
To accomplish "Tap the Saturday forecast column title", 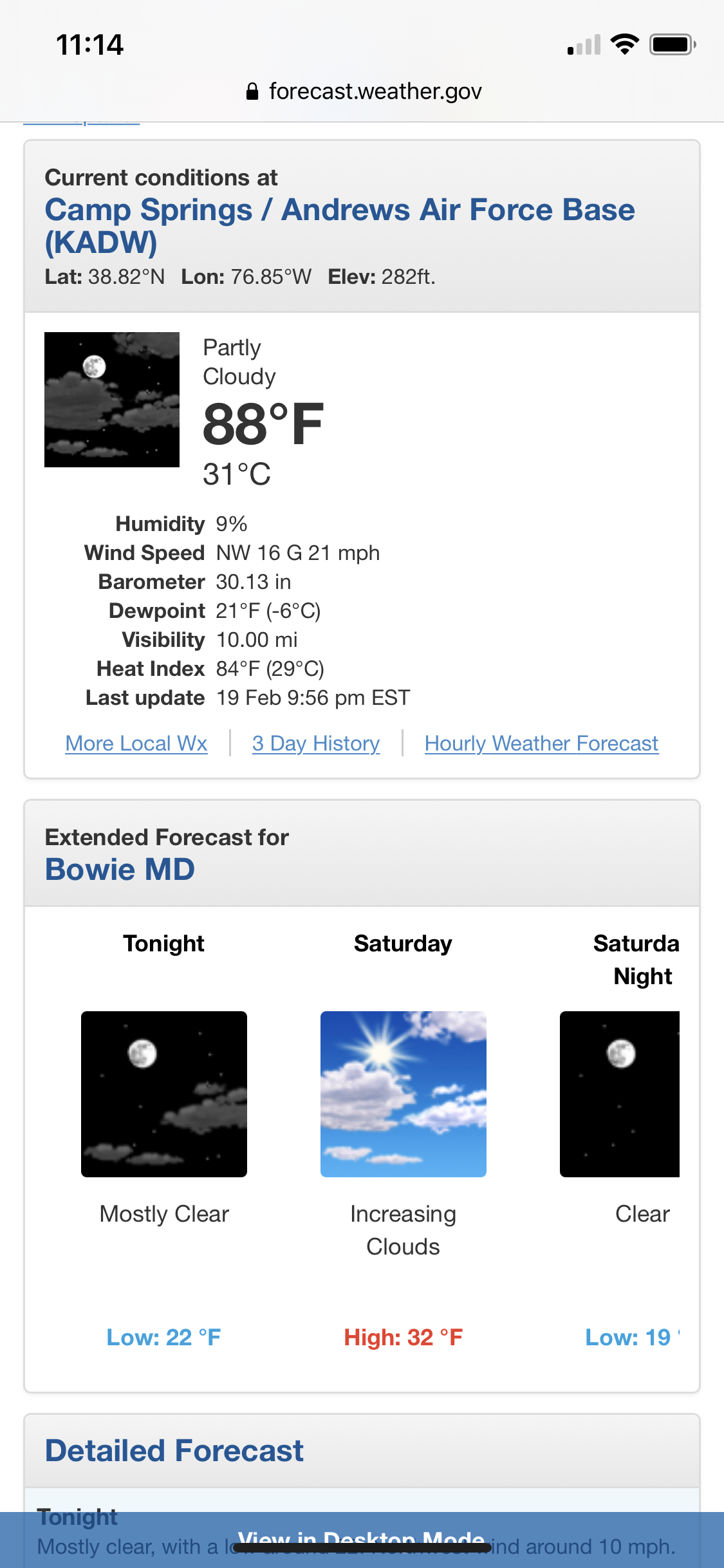I will click(x=403, y=944).
